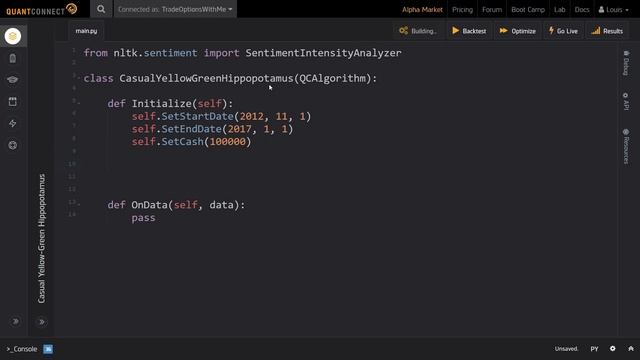Click on class name CasualYellowGreenHippopotamus
The height and width of the screenshot is (360, 640).
[x=206, y=78]
